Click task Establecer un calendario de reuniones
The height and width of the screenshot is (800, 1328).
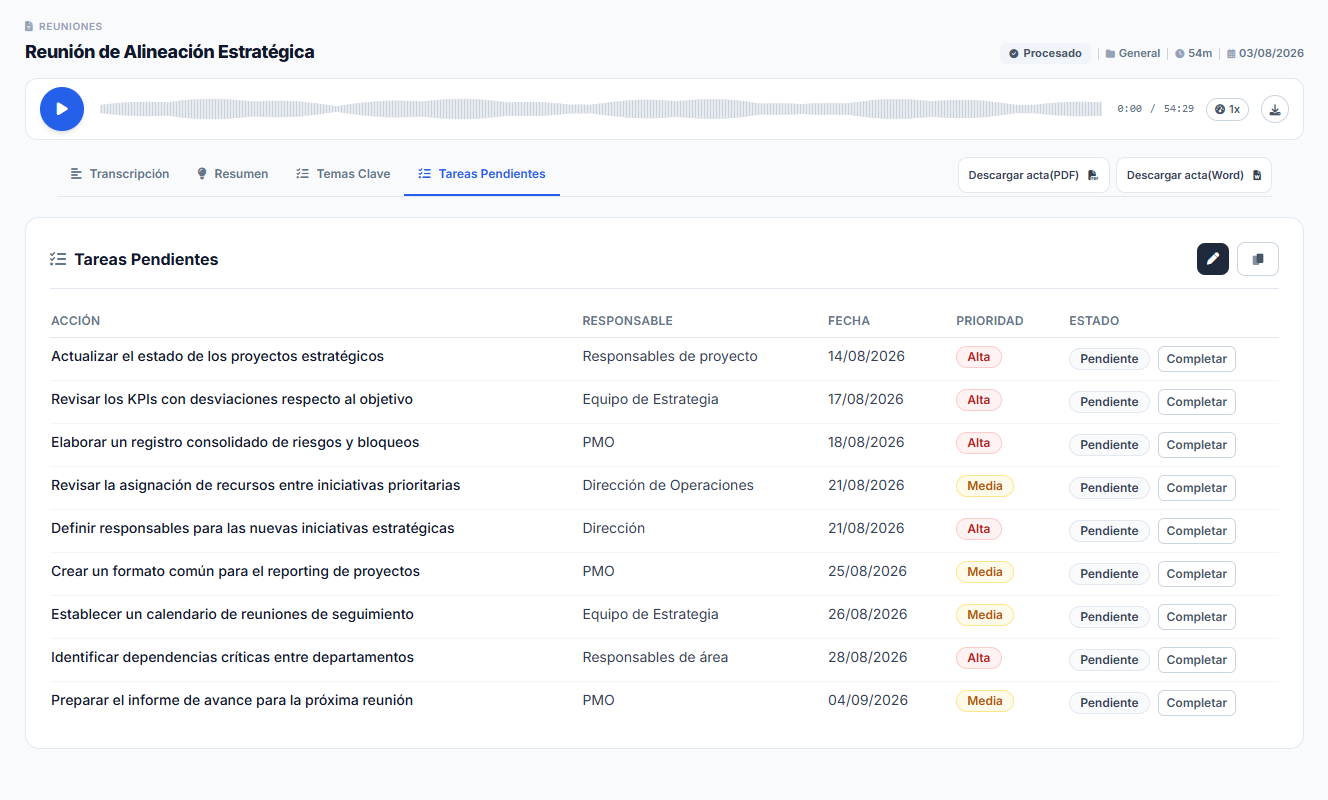[x=232, y=614]
